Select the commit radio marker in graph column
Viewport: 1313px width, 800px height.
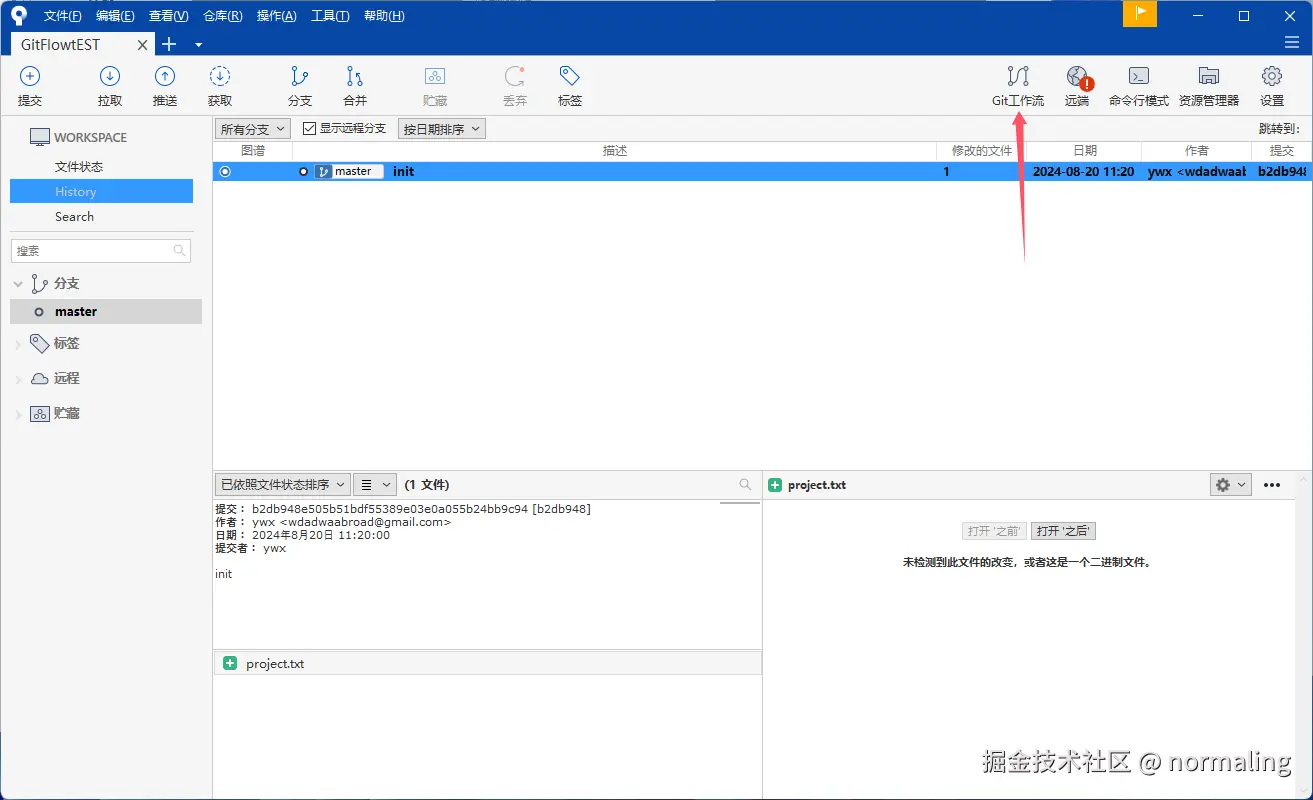click(225, 172)
